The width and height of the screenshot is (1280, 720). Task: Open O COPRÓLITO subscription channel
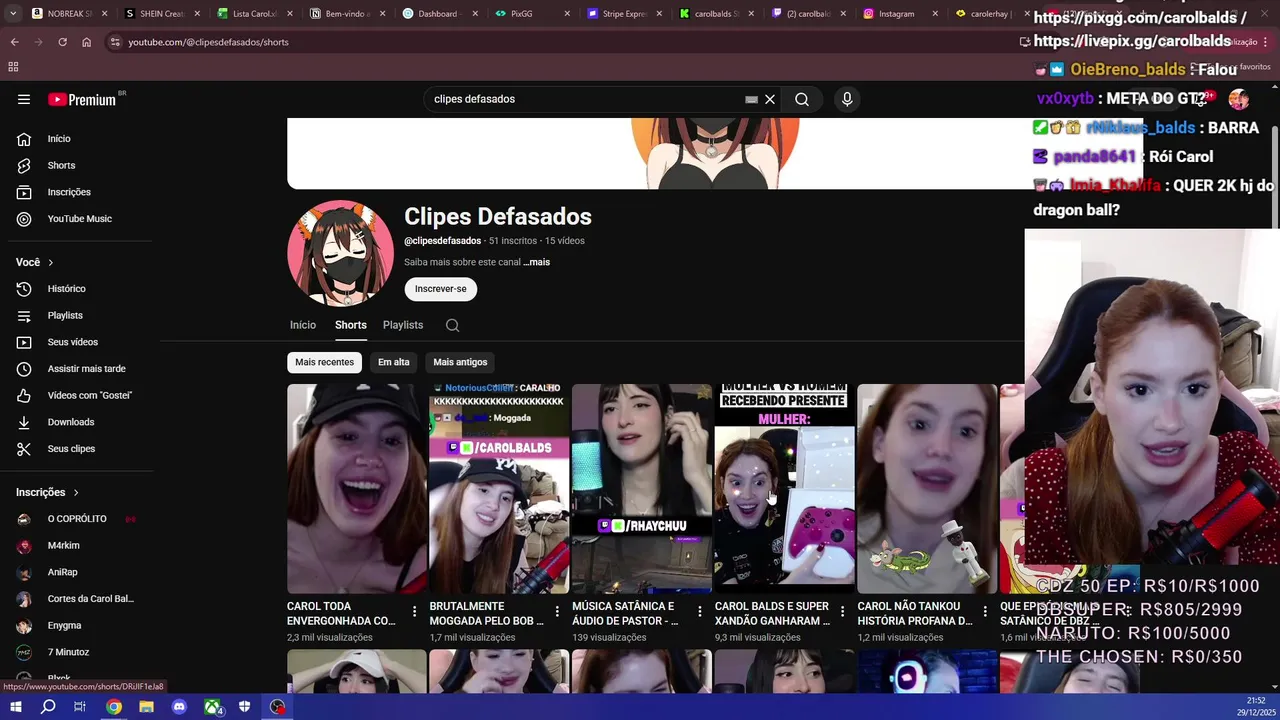76,519
